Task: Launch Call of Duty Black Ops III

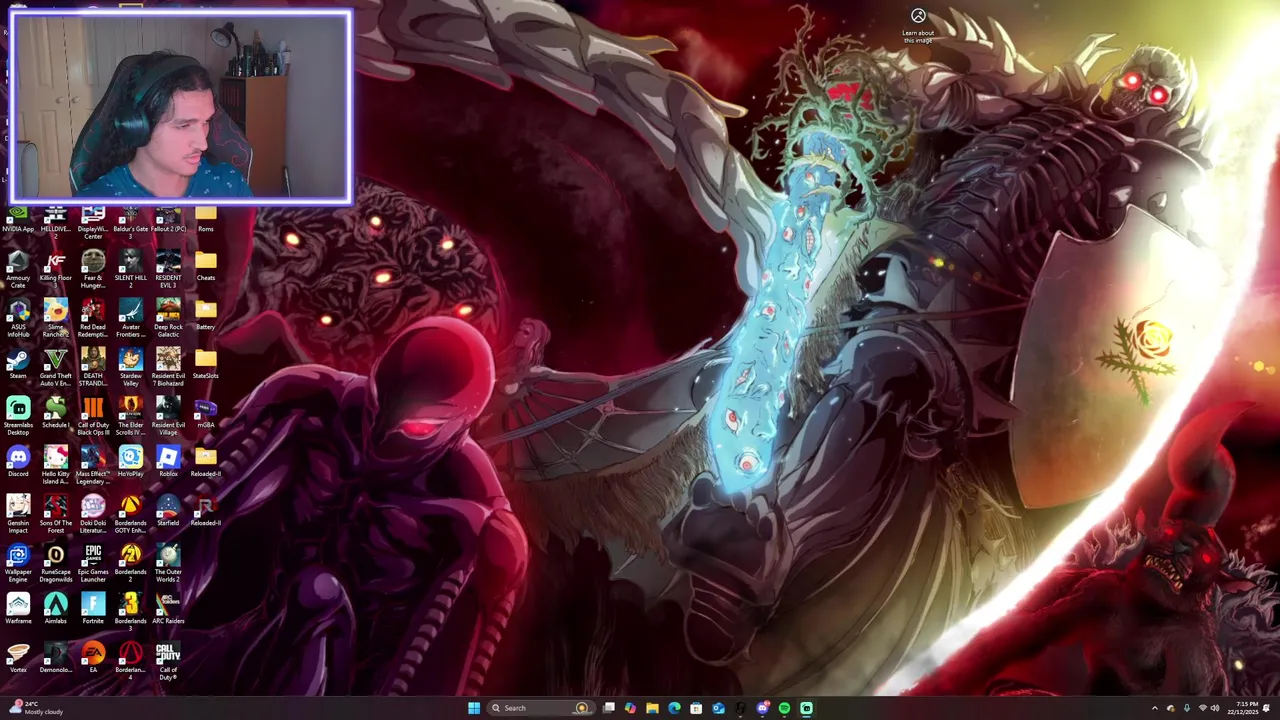Action: pos(93,416)
